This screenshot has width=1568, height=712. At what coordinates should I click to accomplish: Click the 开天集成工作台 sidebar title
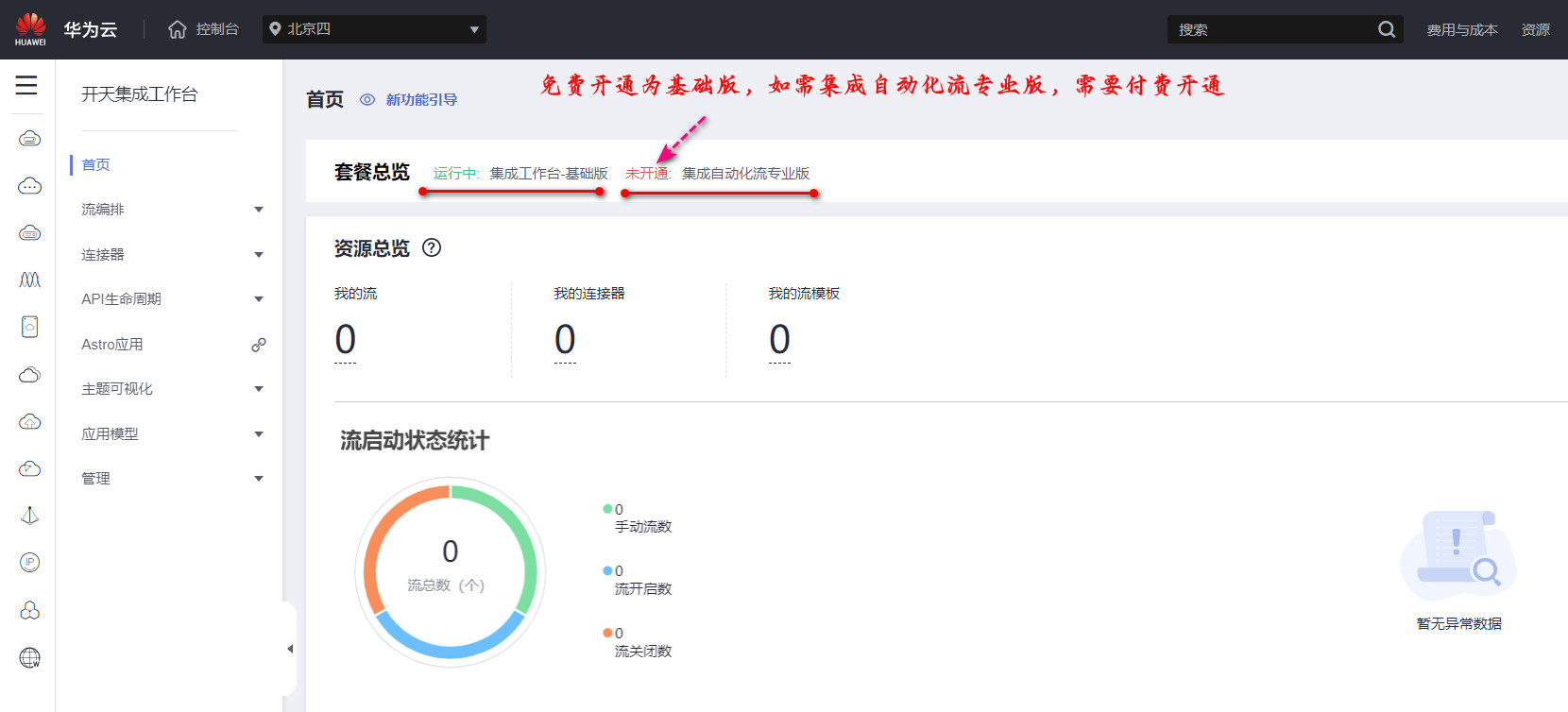point(140,94)
